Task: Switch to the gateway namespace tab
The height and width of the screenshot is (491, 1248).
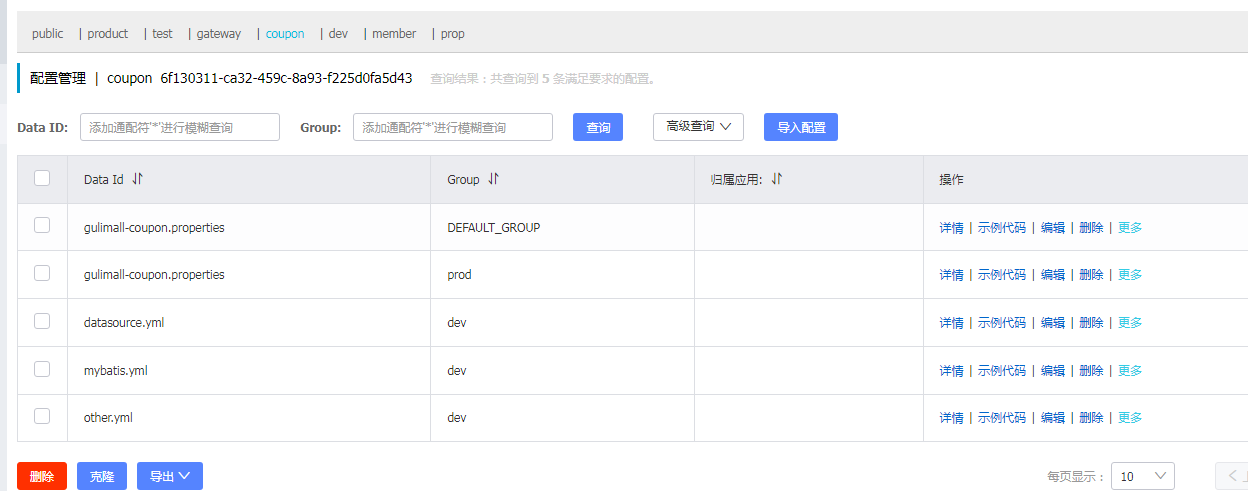Action: [219, 33]
